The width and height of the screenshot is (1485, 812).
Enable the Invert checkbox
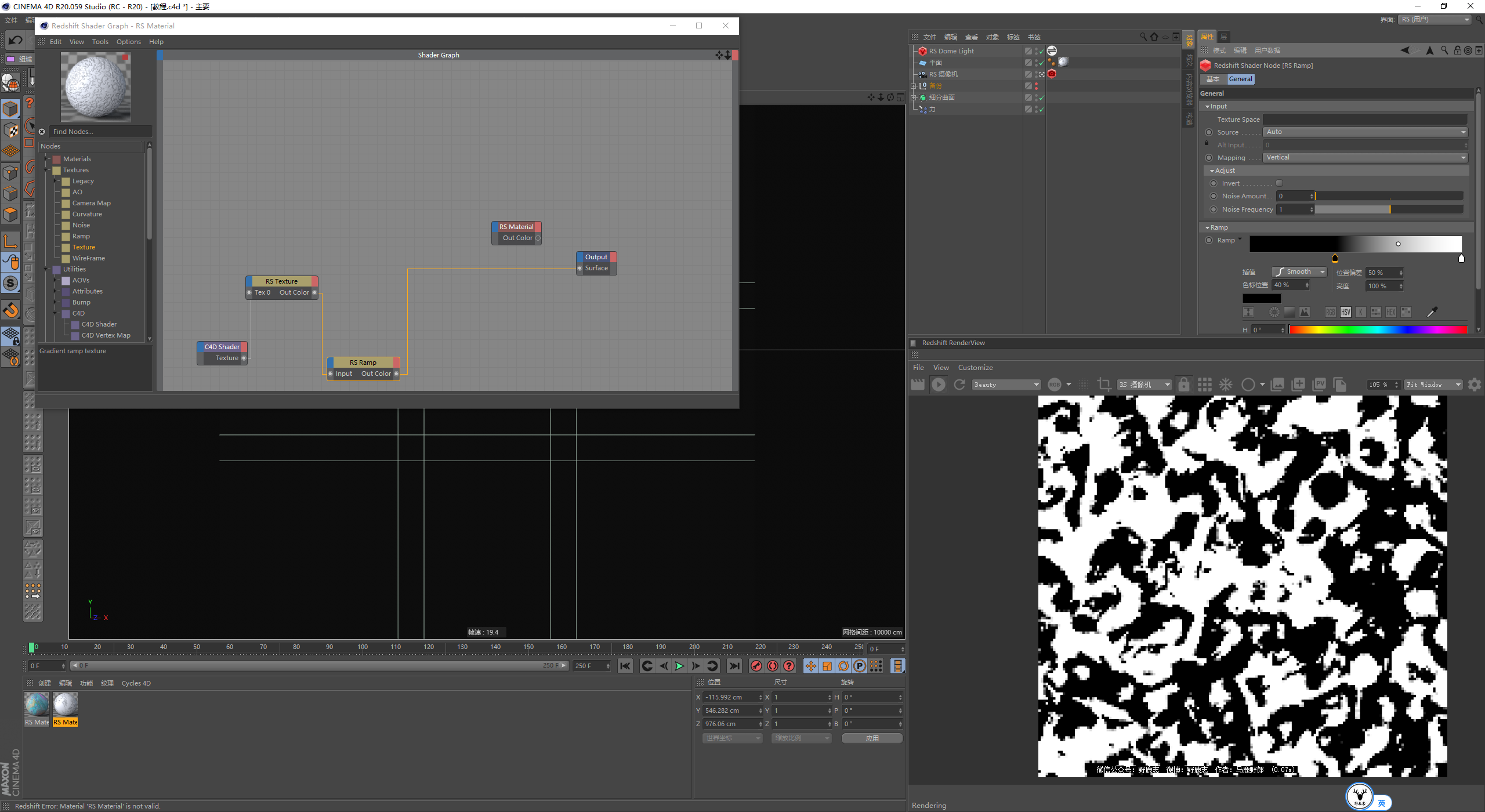click(1279, 183)
